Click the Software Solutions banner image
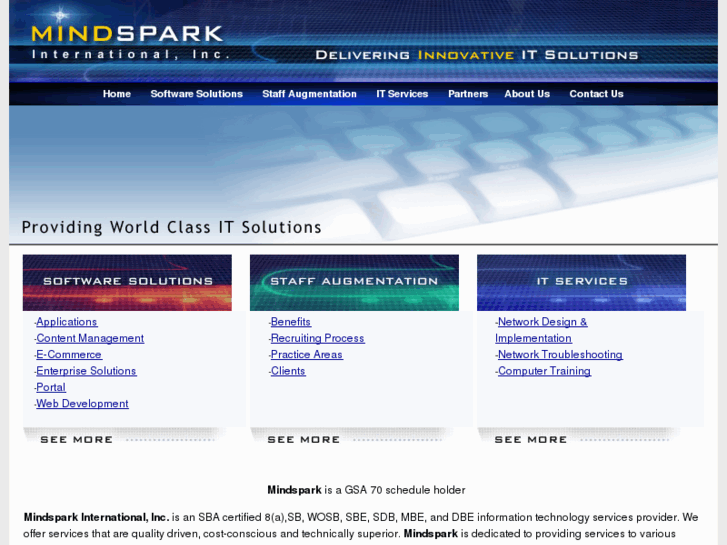Viewport: 727px width, 545px height. coord(127,282)
